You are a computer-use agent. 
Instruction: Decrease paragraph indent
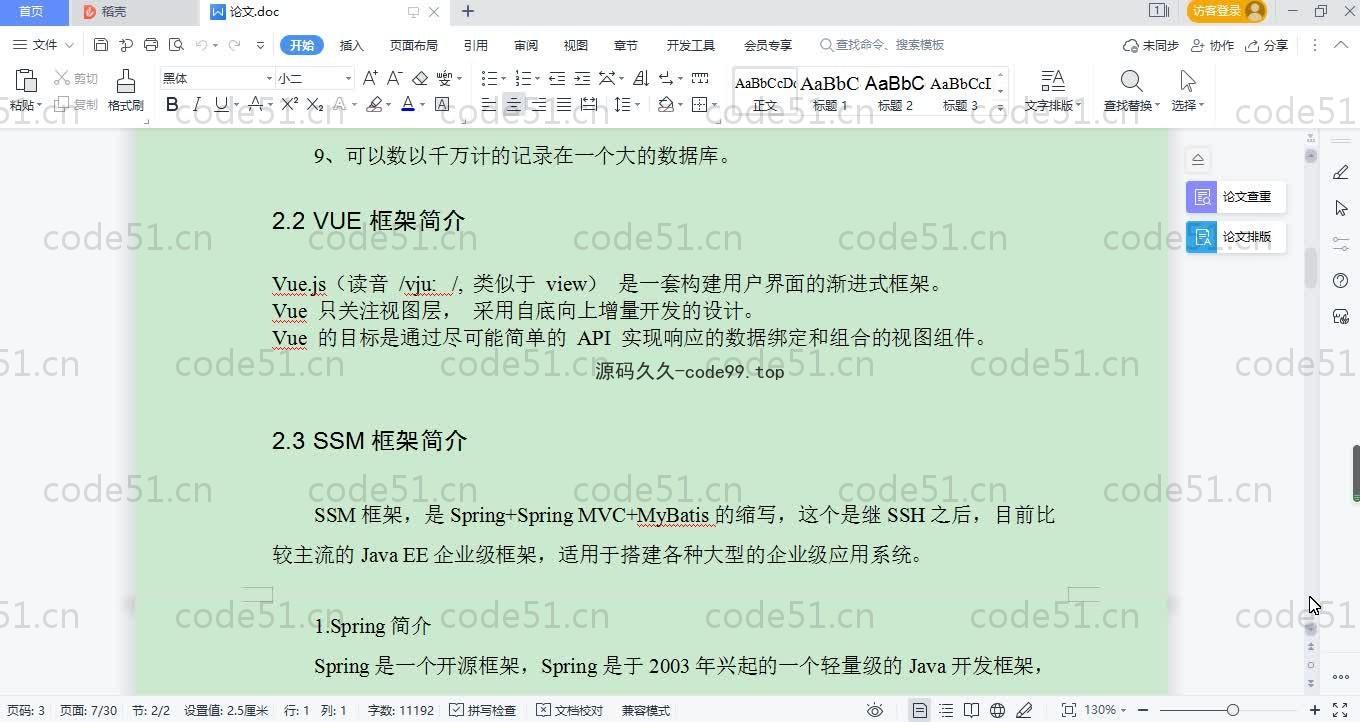tap(557, 78)
